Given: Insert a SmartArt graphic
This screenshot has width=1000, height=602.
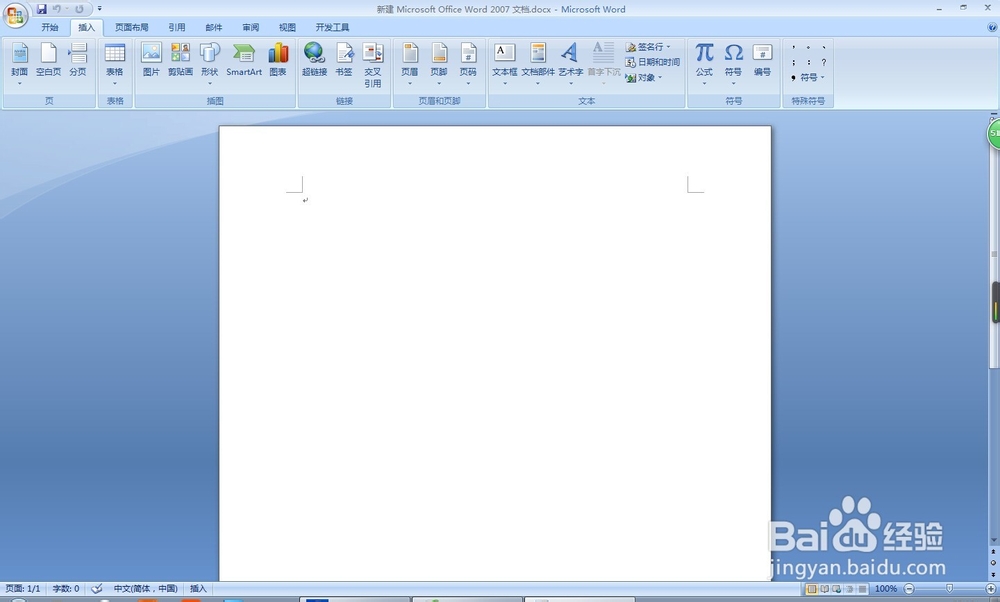Looking at the screenshot, I should (244, 60).
